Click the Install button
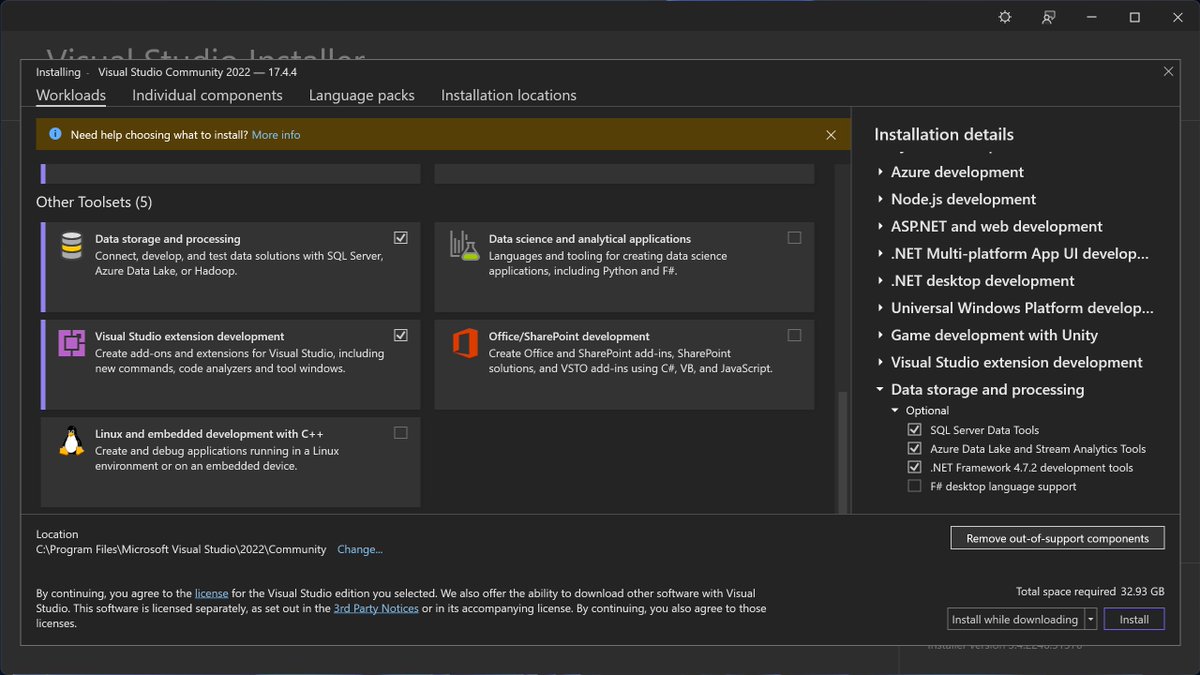Viewport: 1200px width, 675px height. coord(1134,619)
